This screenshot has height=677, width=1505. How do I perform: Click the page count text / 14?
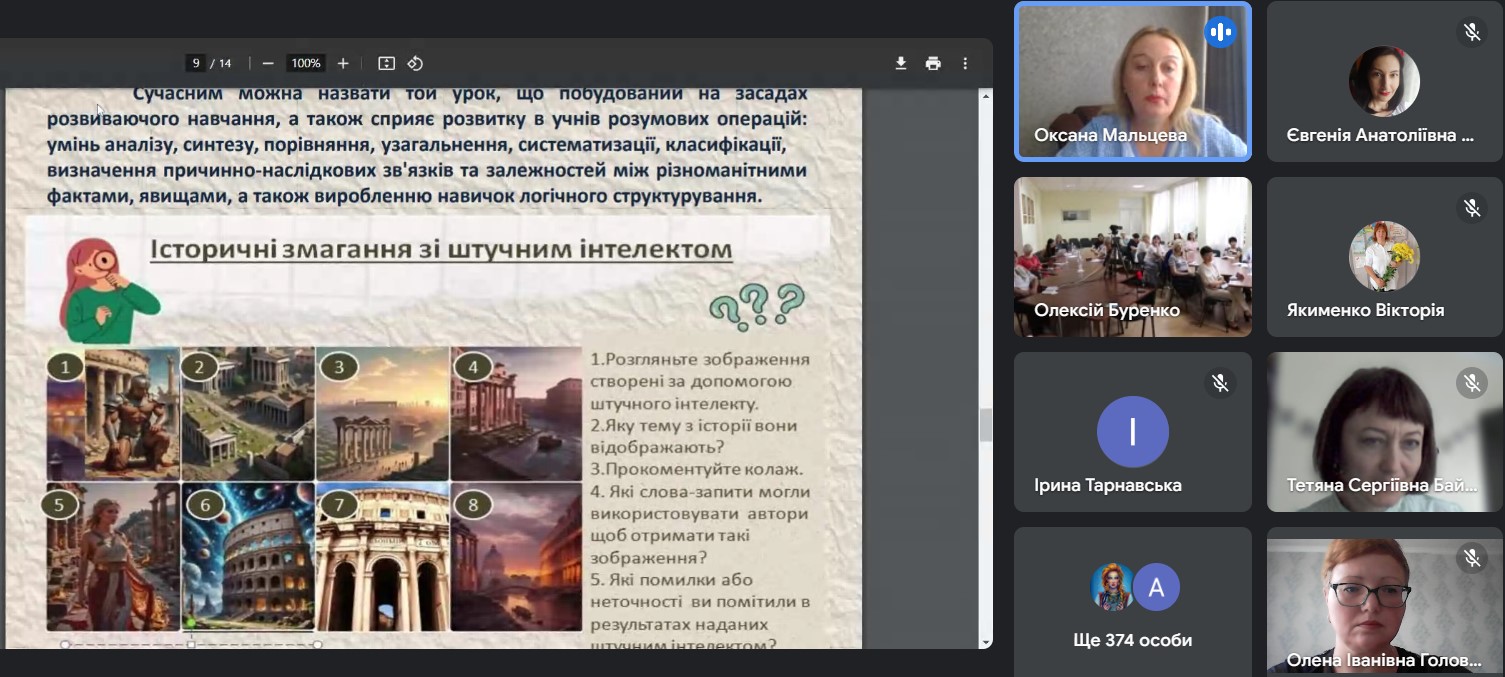(x=221, y=63)
